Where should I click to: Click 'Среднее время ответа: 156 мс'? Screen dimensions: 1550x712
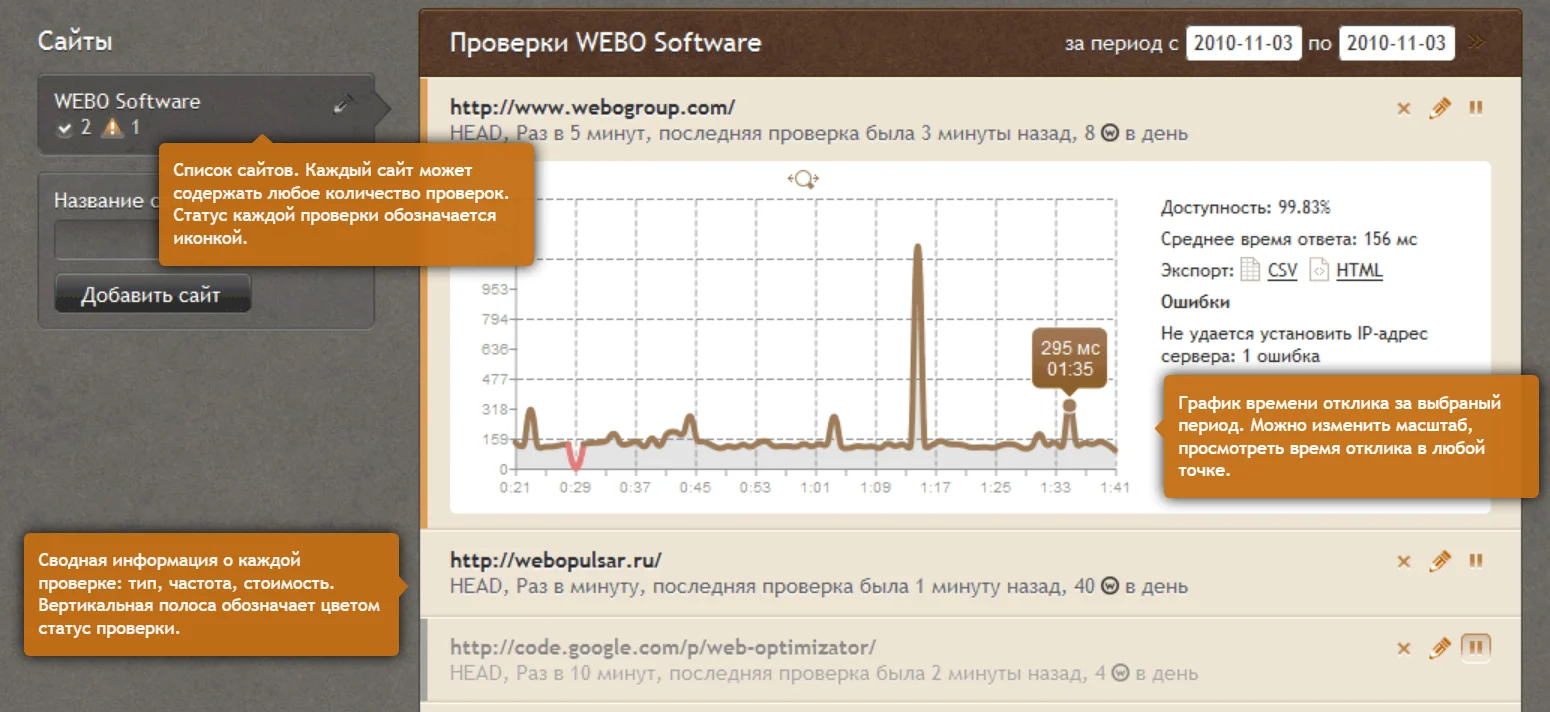click(1289, 239)
